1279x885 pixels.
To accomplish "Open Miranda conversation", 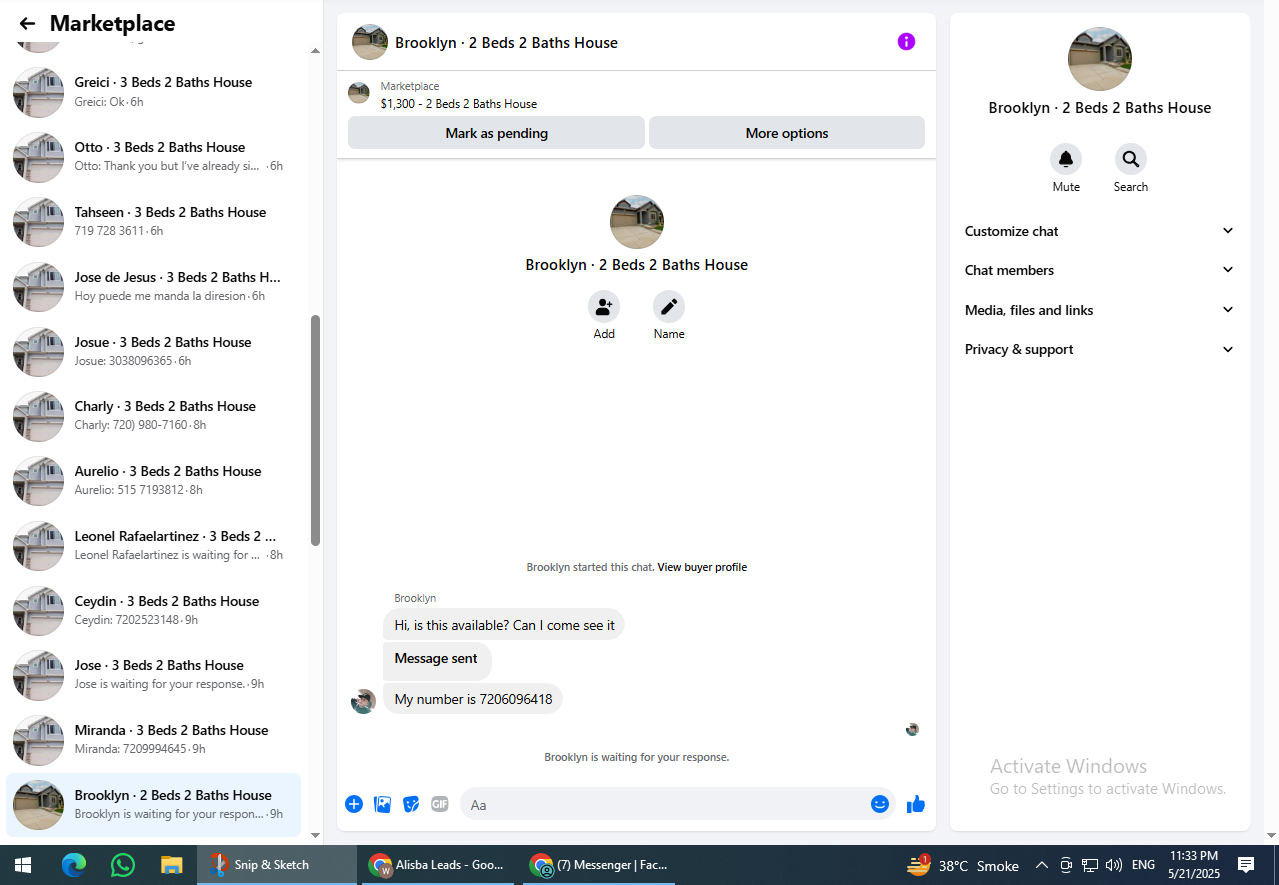I will click(154, 739).
